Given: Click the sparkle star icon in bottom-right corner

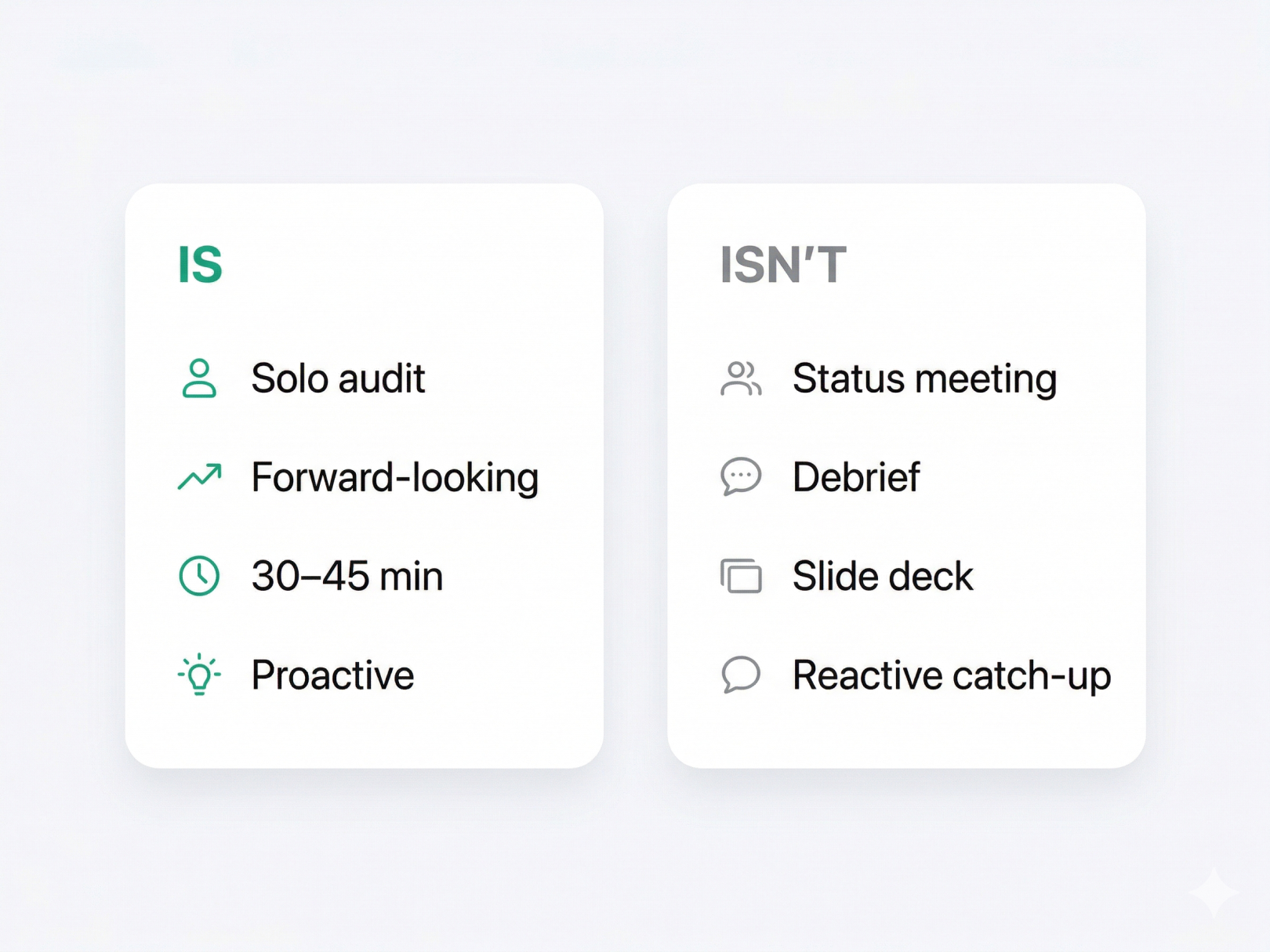Looking at the screenshot, I should 1213,892.
